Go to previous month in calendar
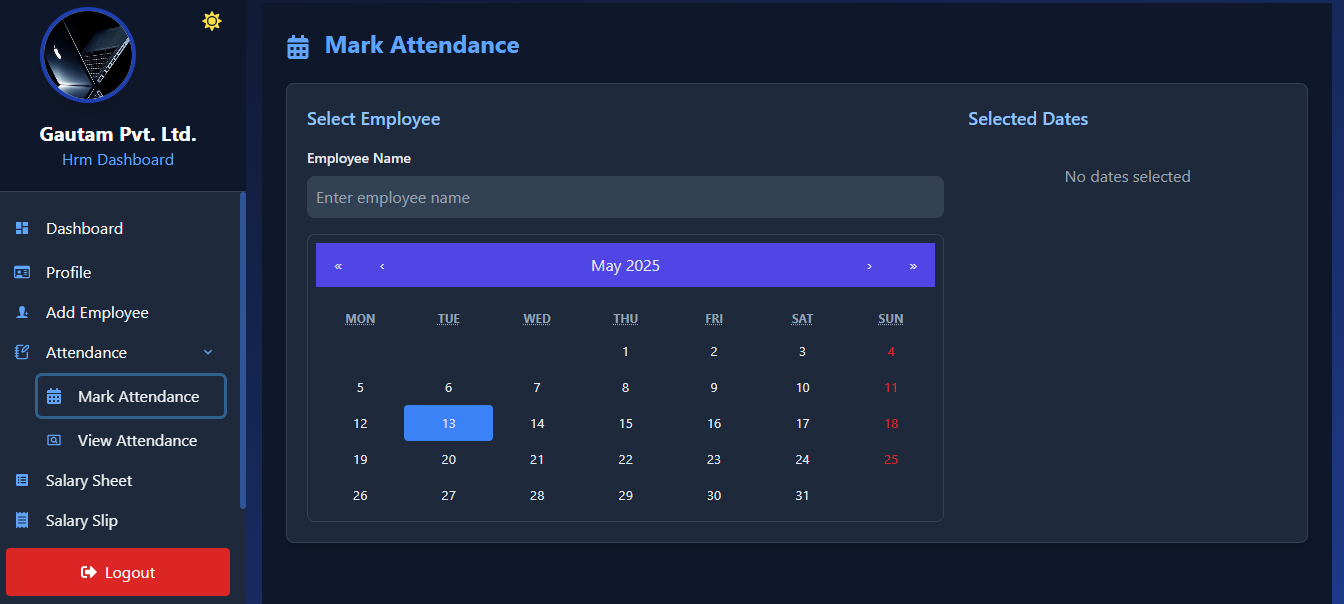The image size is (1344, 604). pyautogui.click(x=382, y=266)
